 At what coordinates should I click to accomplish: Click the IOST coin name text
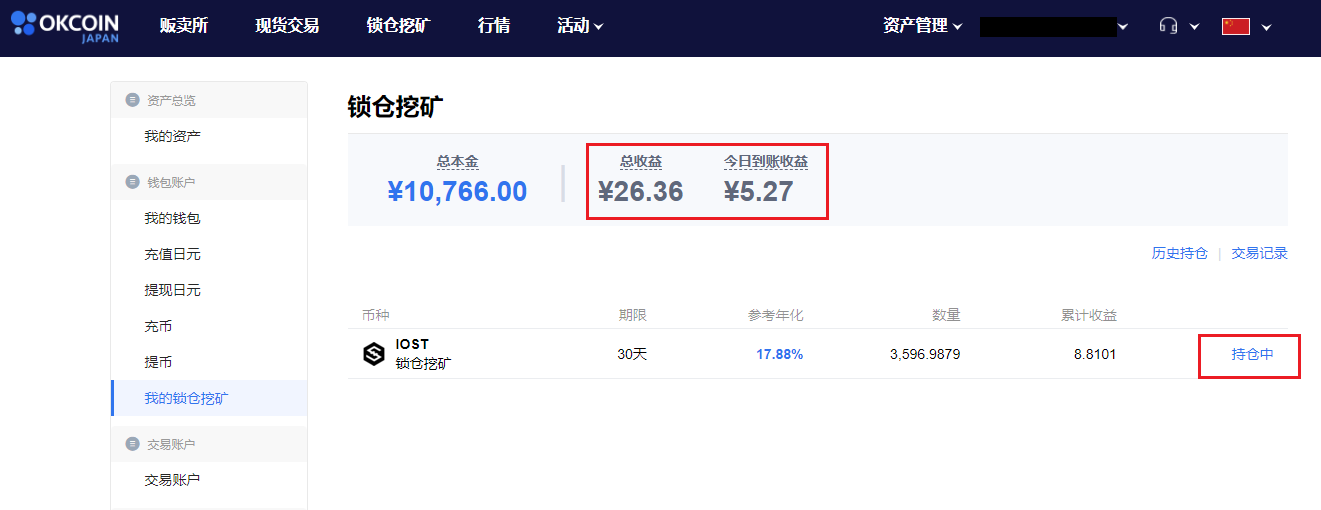click(412, 345)
